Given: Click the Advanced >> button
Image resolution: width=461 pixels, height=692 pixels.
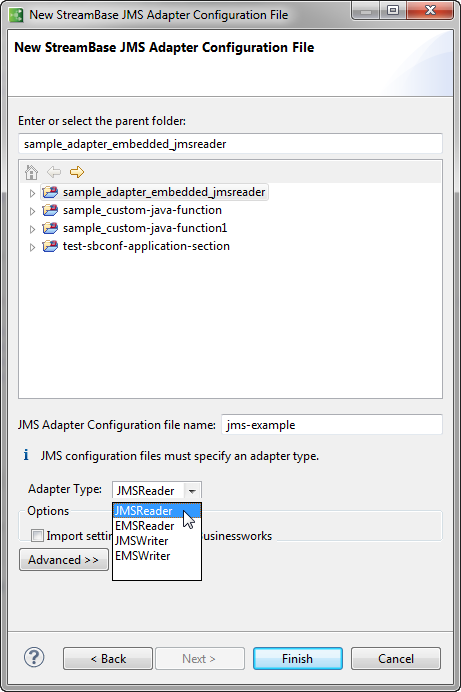Looking at the screenshot, I should 64,560.
